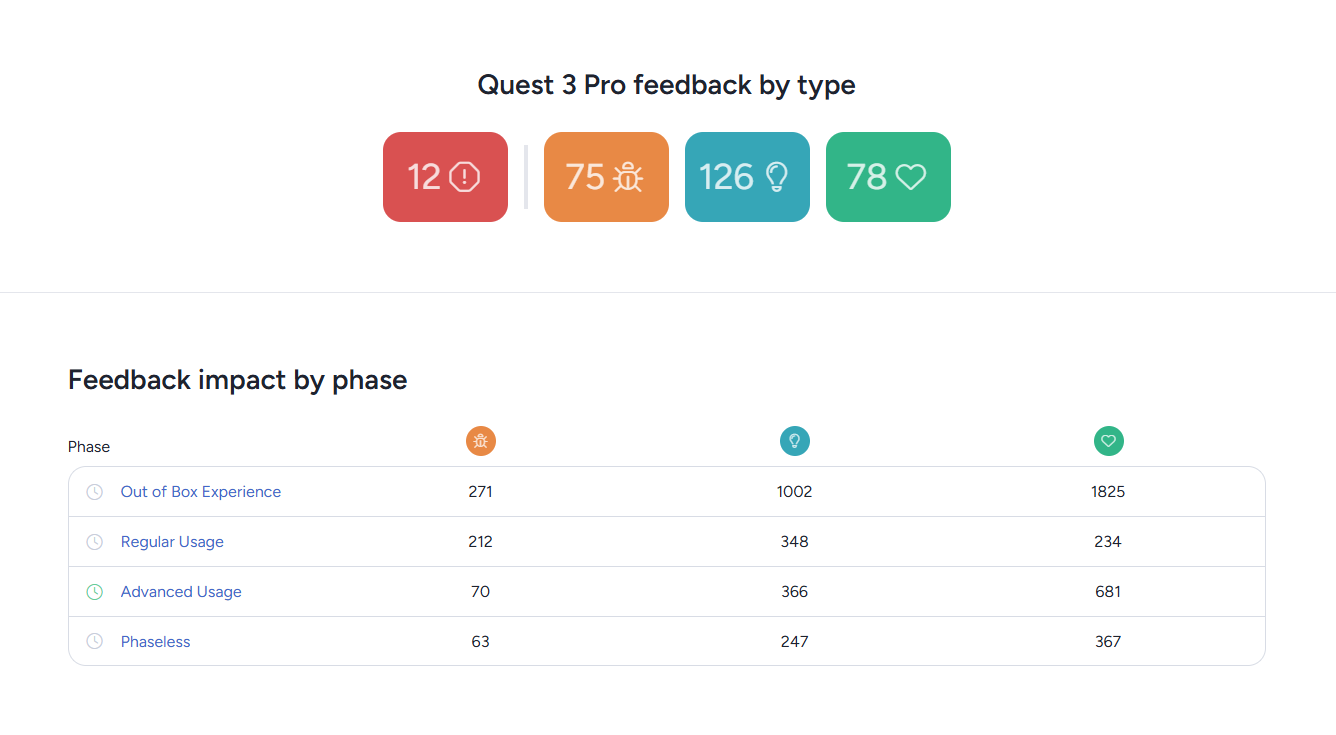This screenshot has width=1336, height=735.
Task: Click the teal lightbulb column header icon
Action: click(795, 441)
